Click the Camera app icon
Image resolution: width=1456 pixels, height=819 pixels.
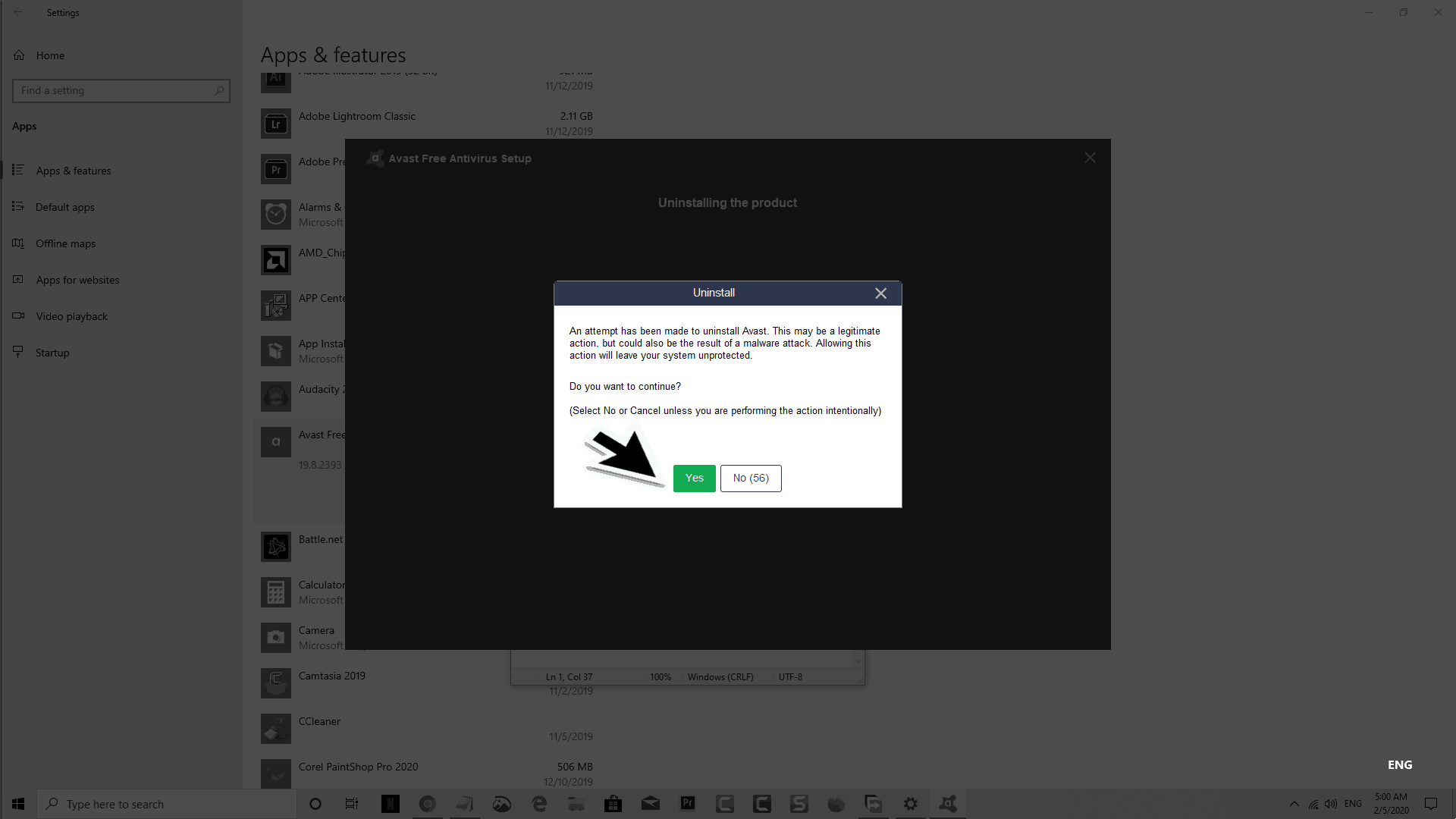(x=276, y=638)
